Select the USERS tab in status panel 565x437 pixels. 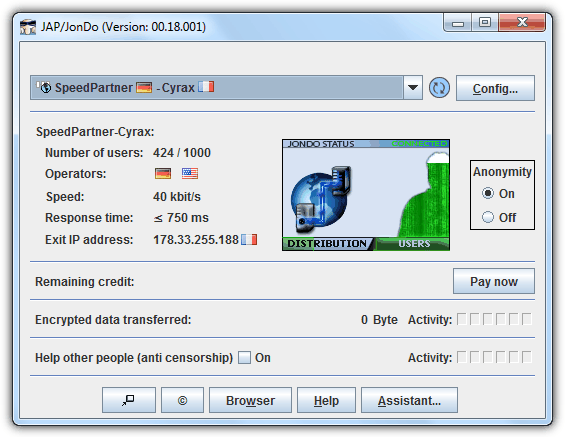[x=414, y=244]
